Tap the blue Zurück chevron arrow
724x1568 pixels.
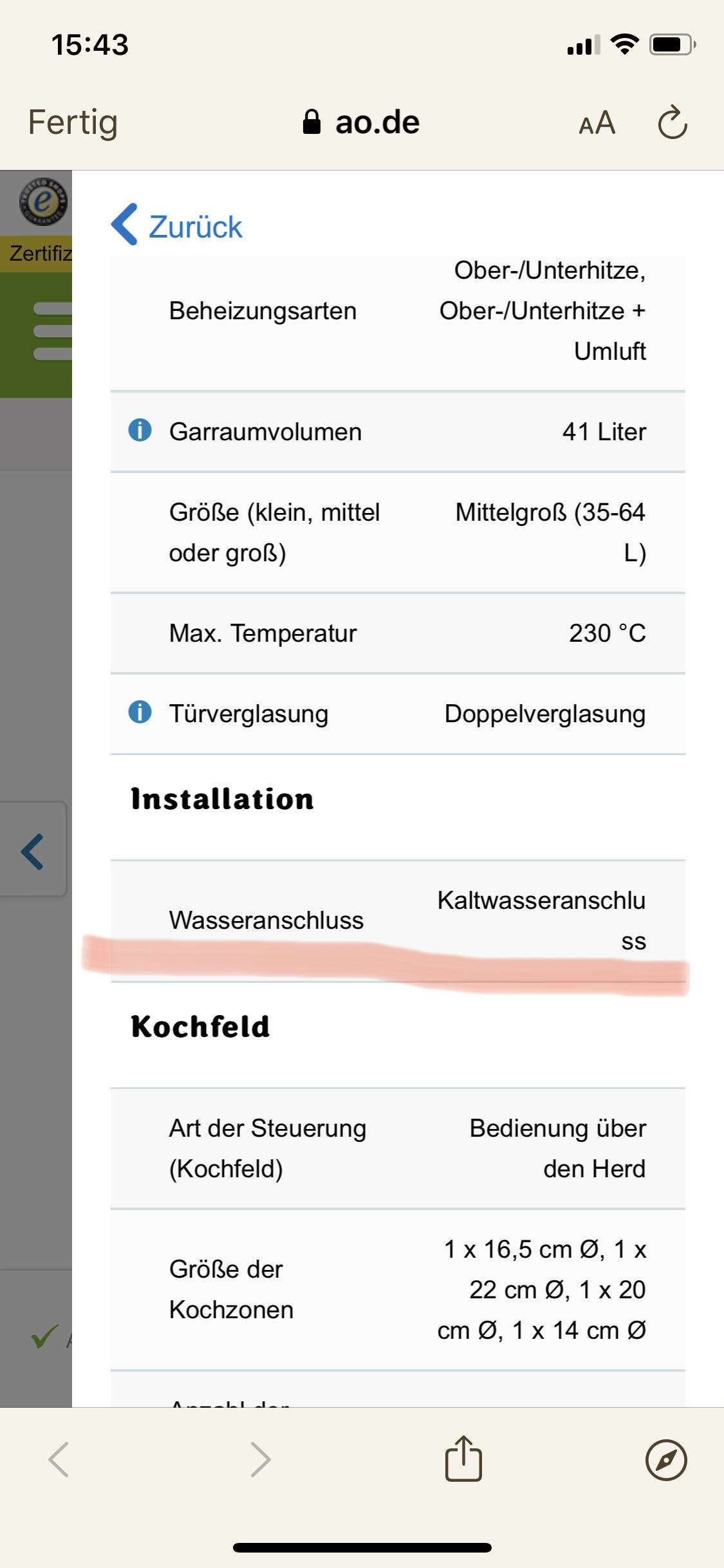(124, 225)
